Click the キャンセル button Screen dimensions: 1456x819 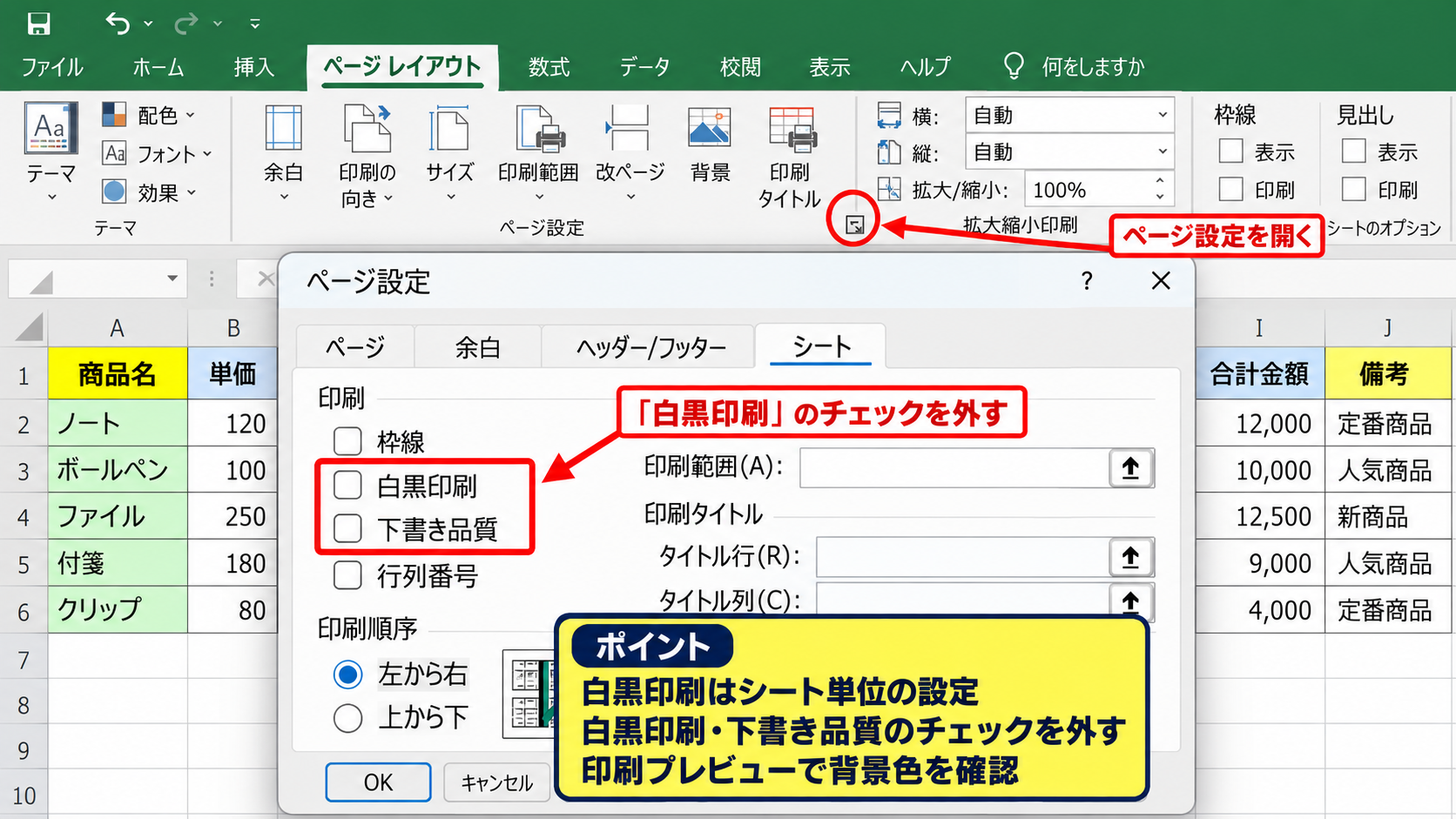[496, 782]
